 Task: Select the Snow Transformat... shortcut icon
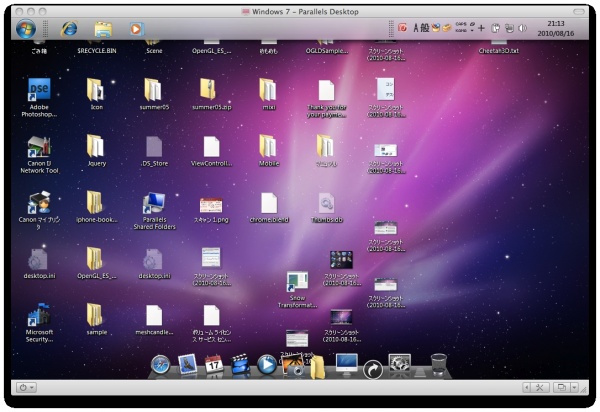click(x=297, y=282)
